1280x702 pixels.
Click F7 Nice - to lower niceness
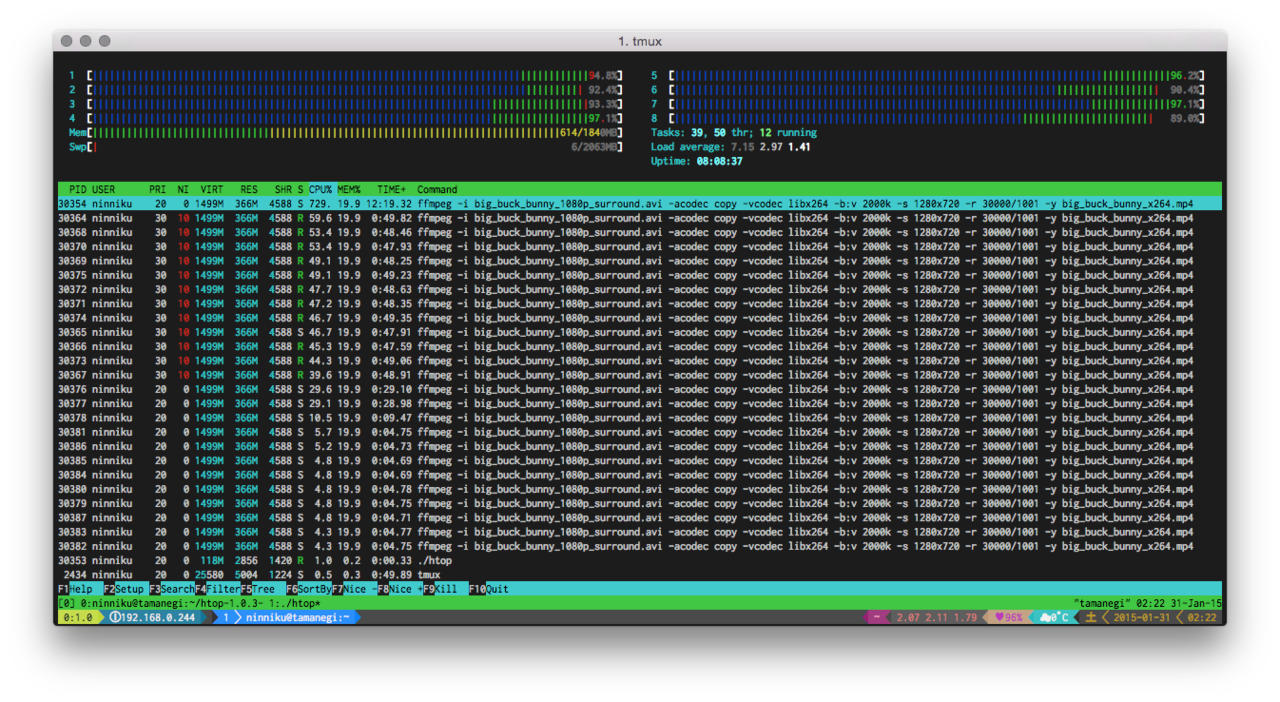354,589
